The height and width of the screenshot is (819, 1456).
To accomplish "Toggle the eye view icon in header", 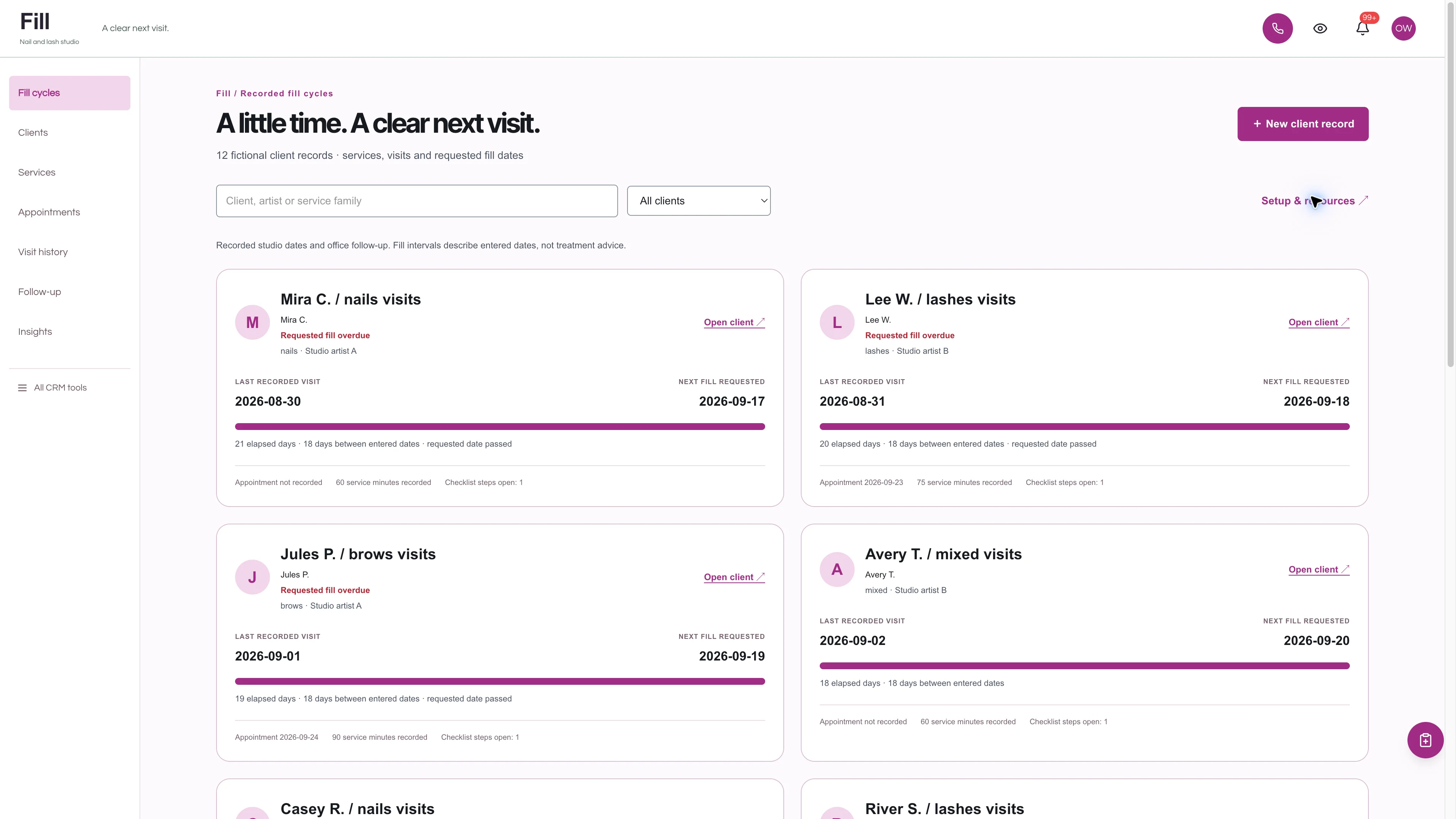I will [x=1320, y=28].
